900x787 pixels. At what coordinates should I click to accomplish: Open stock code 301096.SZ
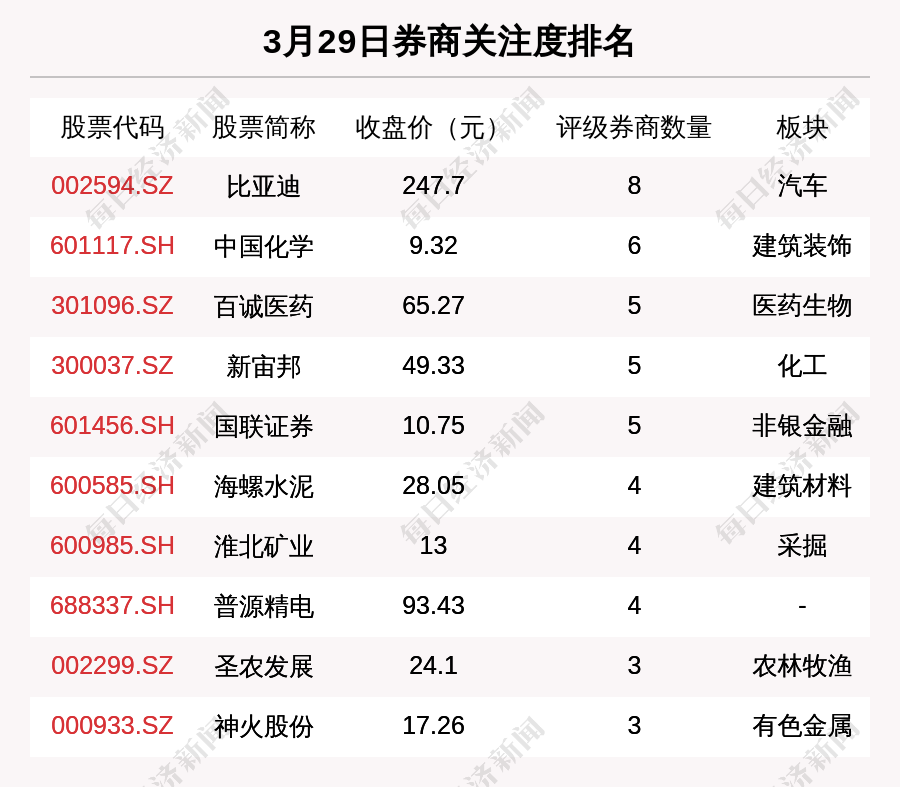[x=112, y=306]
